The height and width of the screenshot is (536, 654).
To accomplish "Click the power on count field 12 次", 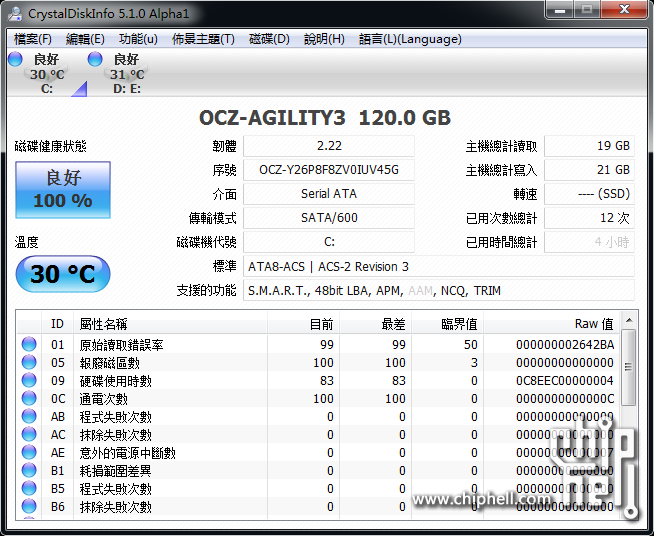I will [589, 218].
